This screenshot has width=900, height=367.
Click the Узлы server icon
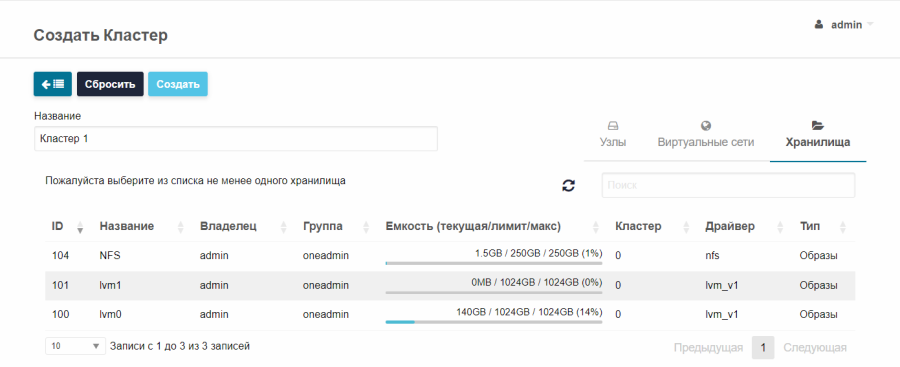pyautogui.click(x=613, y=126)
